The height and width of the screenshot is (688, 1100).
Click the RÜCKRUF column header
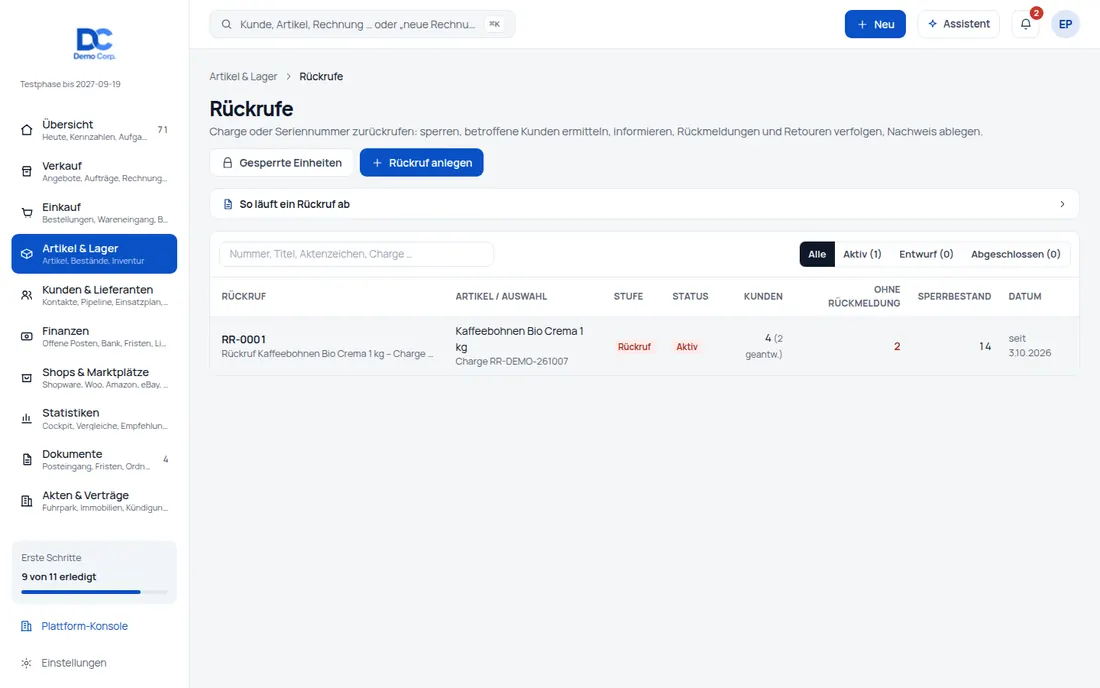(243, 297)
